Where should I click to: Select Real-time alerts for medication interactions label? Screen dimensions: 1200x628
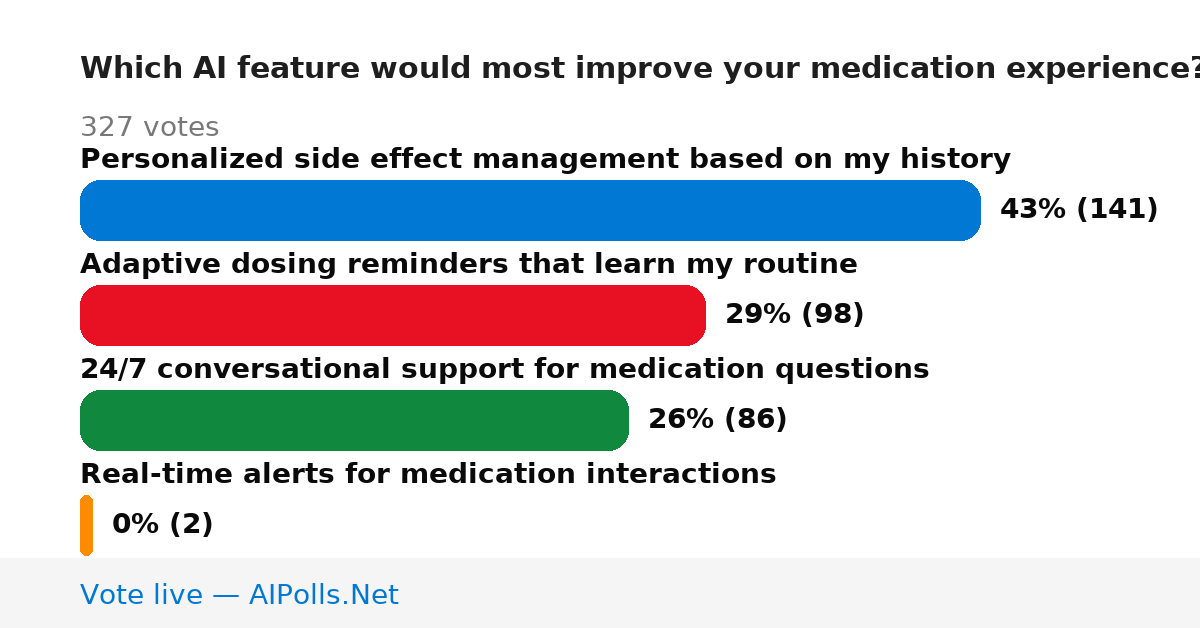pos(428,474)
